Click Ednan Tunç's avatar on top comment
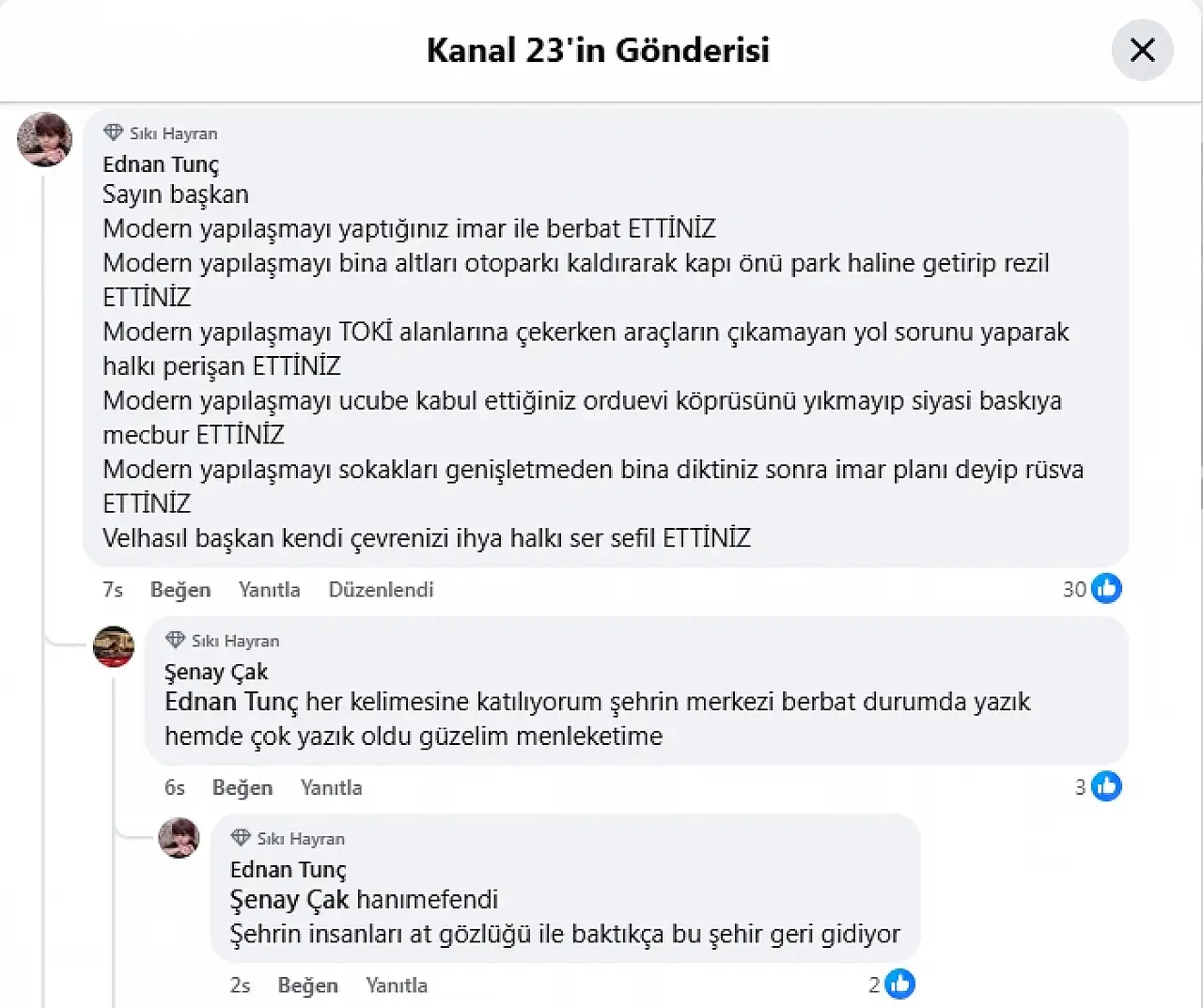Viewport: 1203px width, 1008px height. (44, 140)
